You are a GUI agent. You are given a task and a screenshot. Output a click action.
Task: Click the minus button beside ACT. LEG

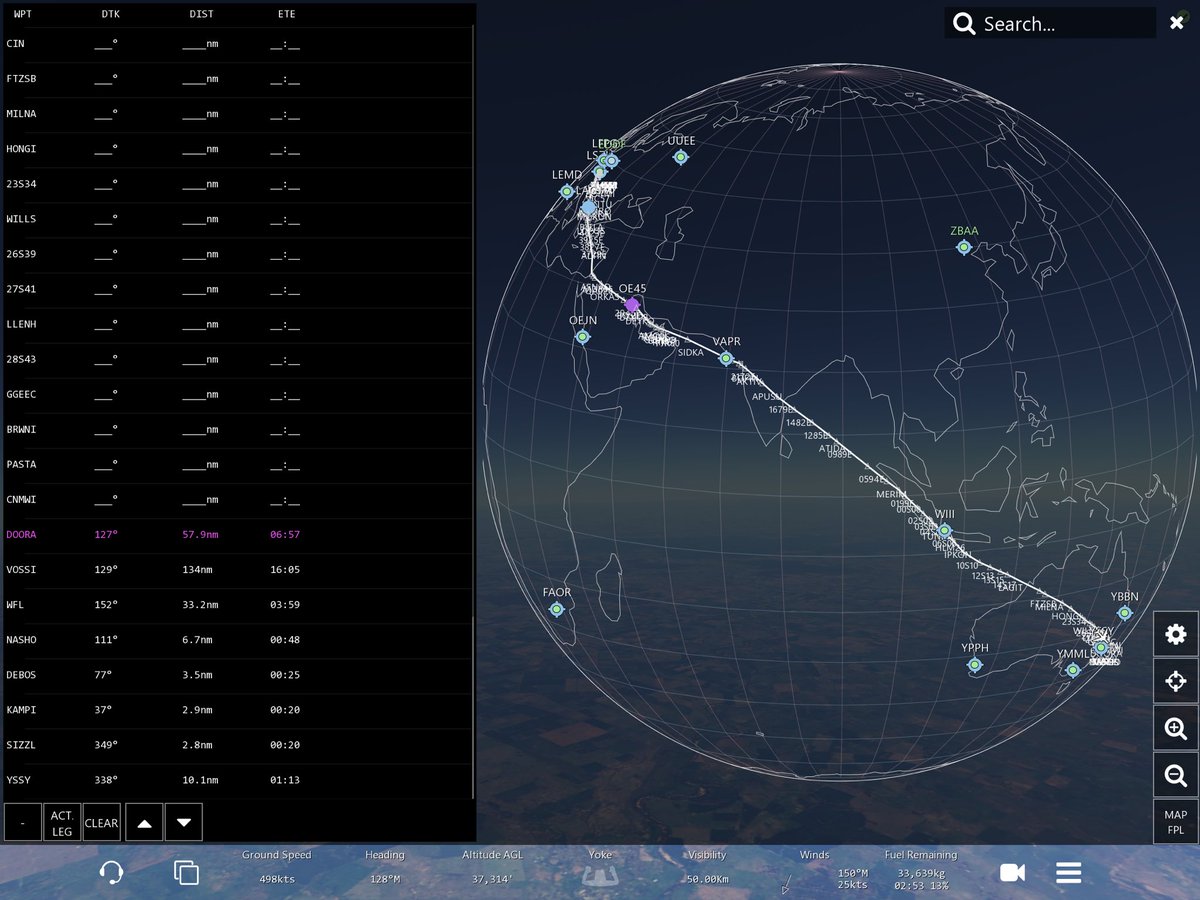tap(22, 822)
